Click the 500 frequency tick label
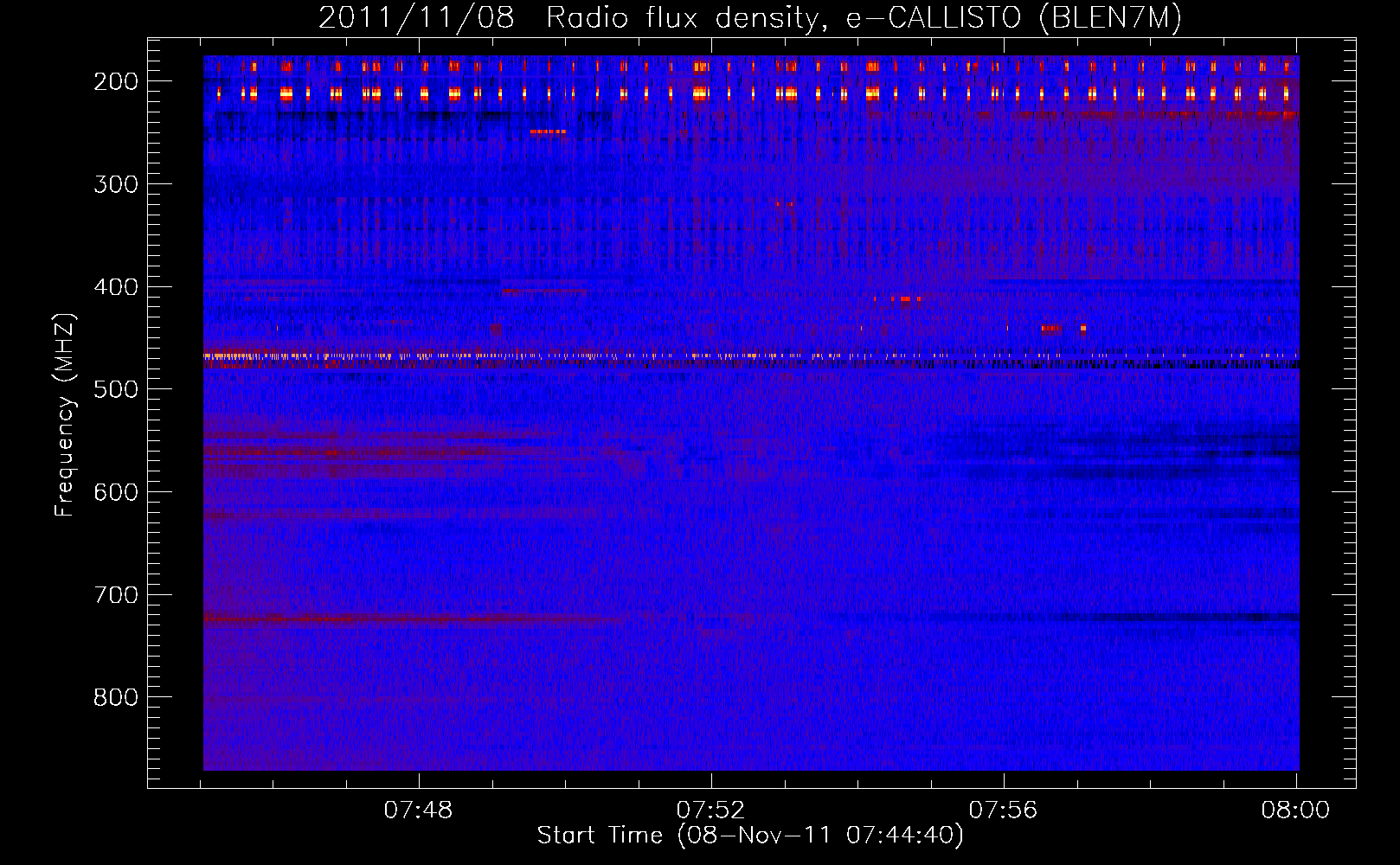The width and height of the screenshot is (1400, 865). point(116,389)
